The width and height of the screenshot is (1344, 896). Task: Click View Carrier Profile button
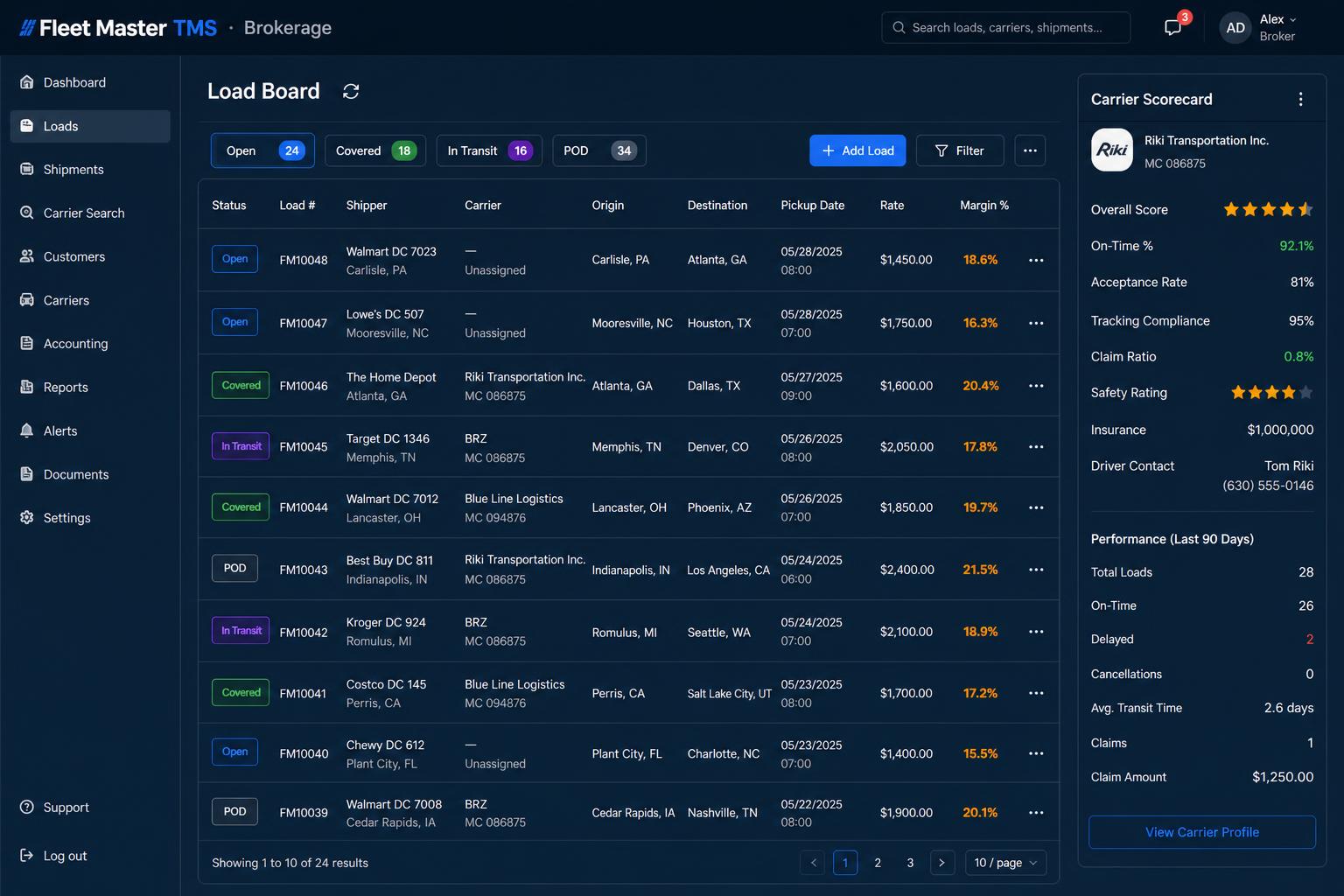click(1202, 832)
